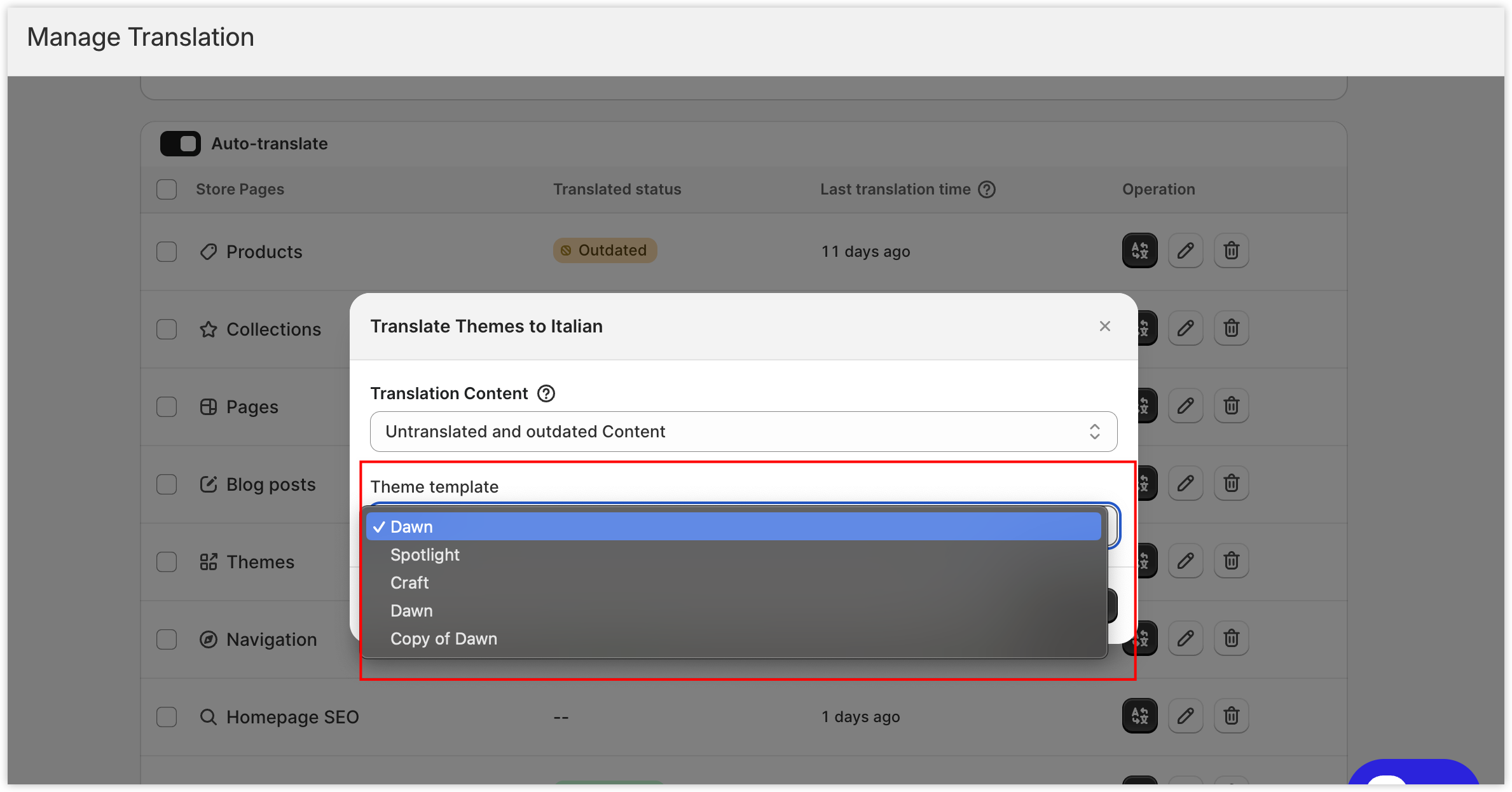
Task: Click the '1 days ago' time cell
Action: 860,717
